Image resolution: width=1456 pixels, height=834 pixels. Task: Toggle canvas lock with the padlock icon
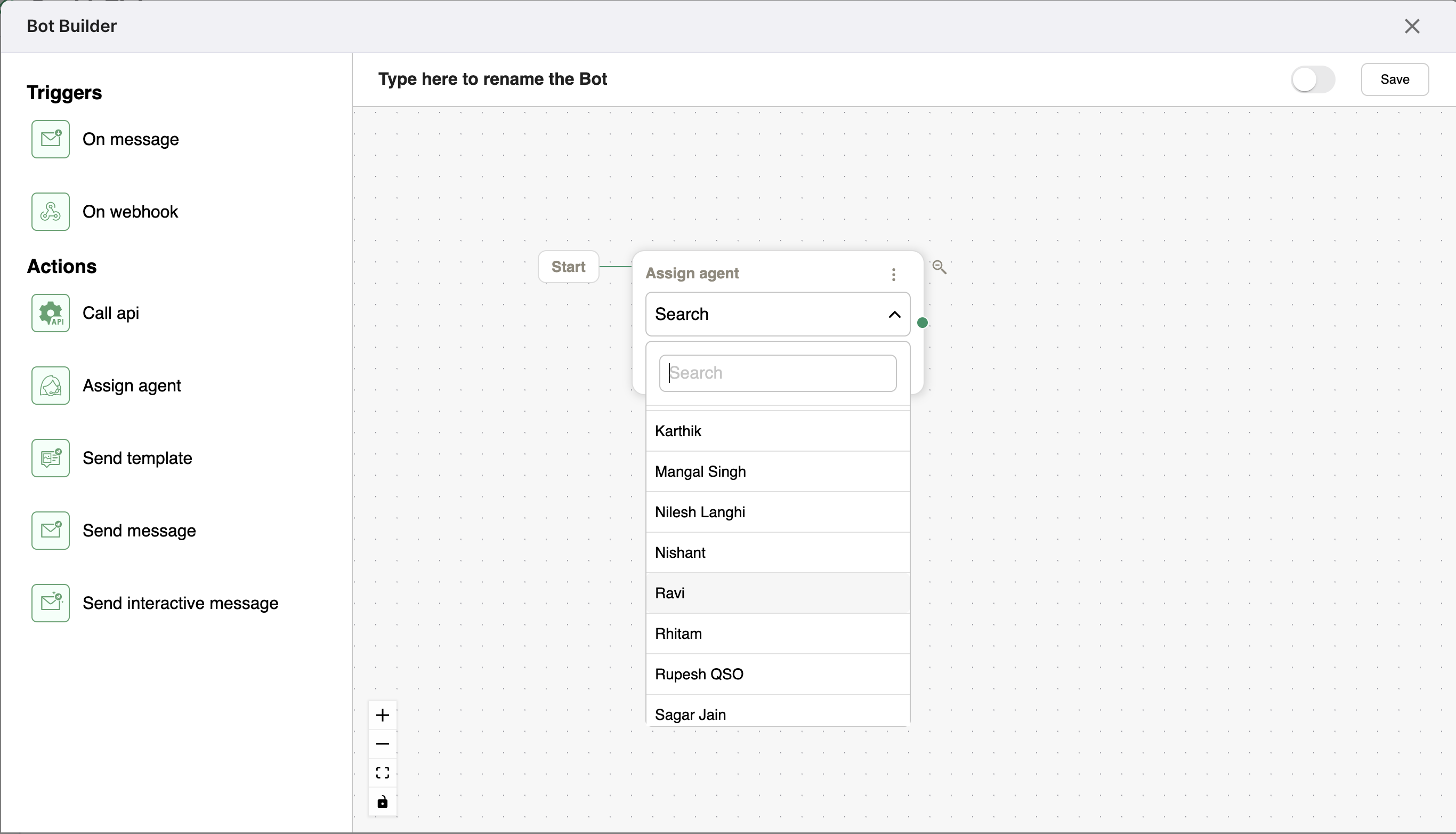click(x=382, y=801)
